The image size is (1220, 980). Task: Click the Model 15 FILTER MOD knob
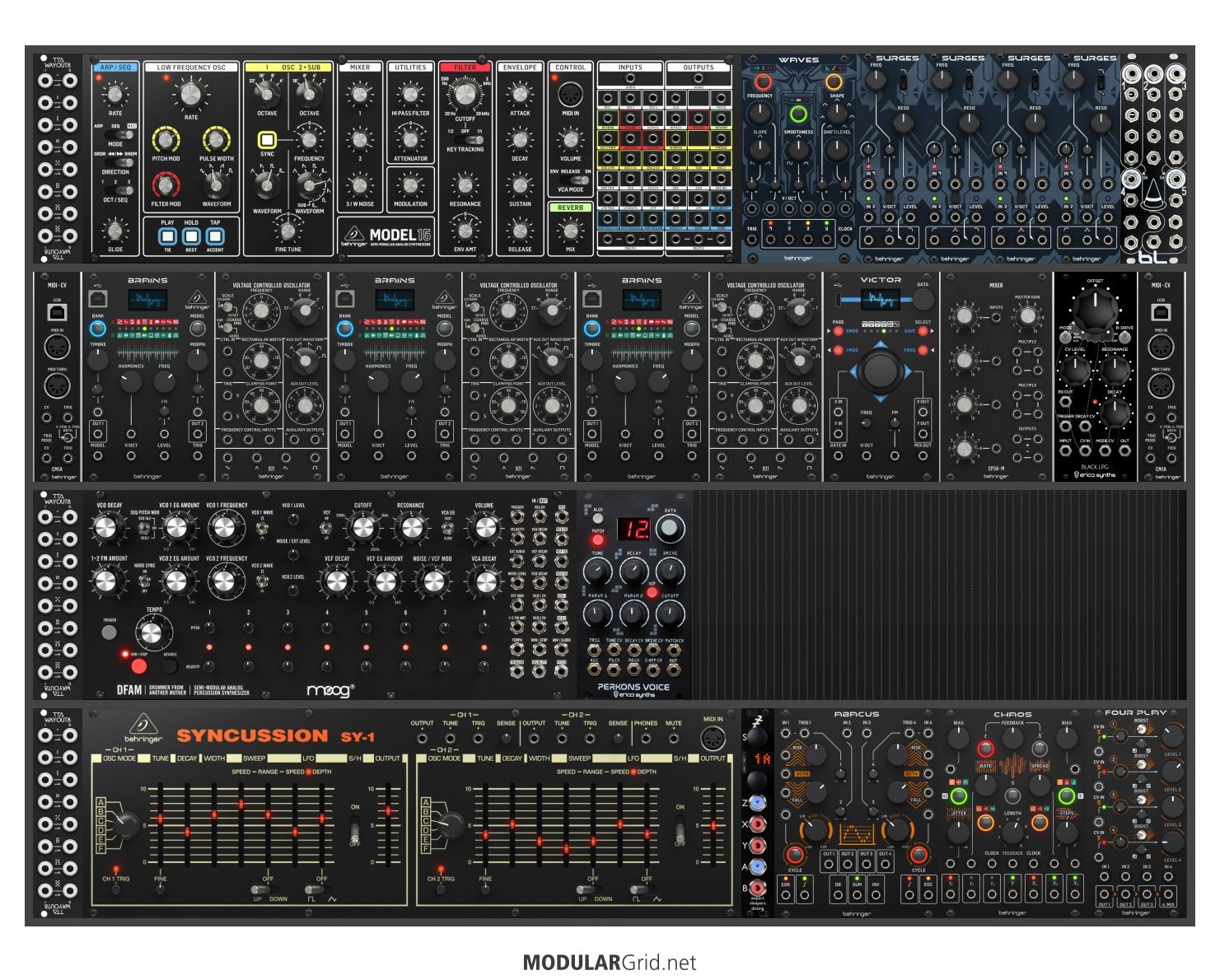tap(166, 184)
